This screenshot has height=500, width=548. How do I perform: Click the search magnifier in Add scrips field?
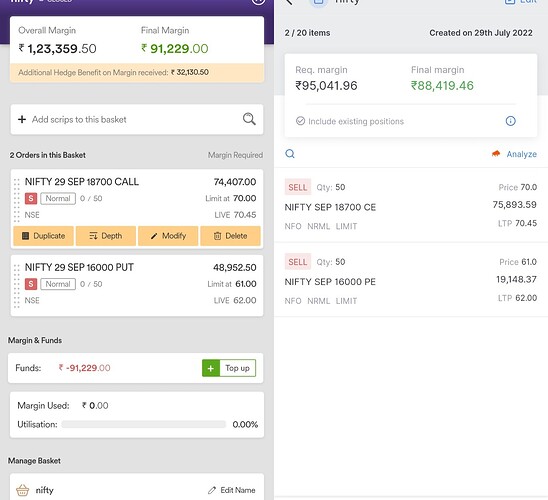click(x=249, y=119)
